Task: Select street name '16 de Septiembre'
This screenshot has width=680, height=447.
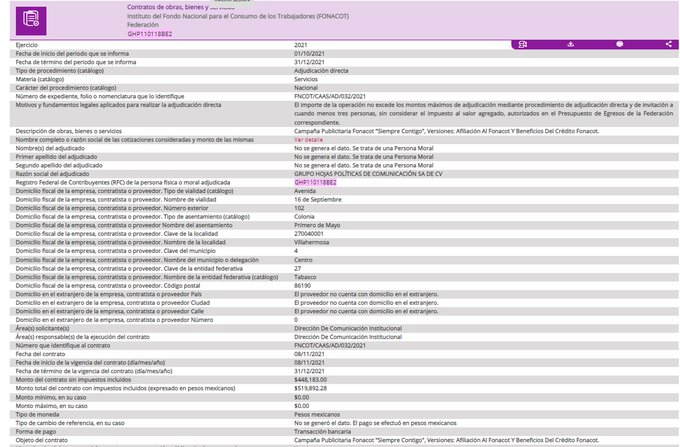Action: (318, 199)
